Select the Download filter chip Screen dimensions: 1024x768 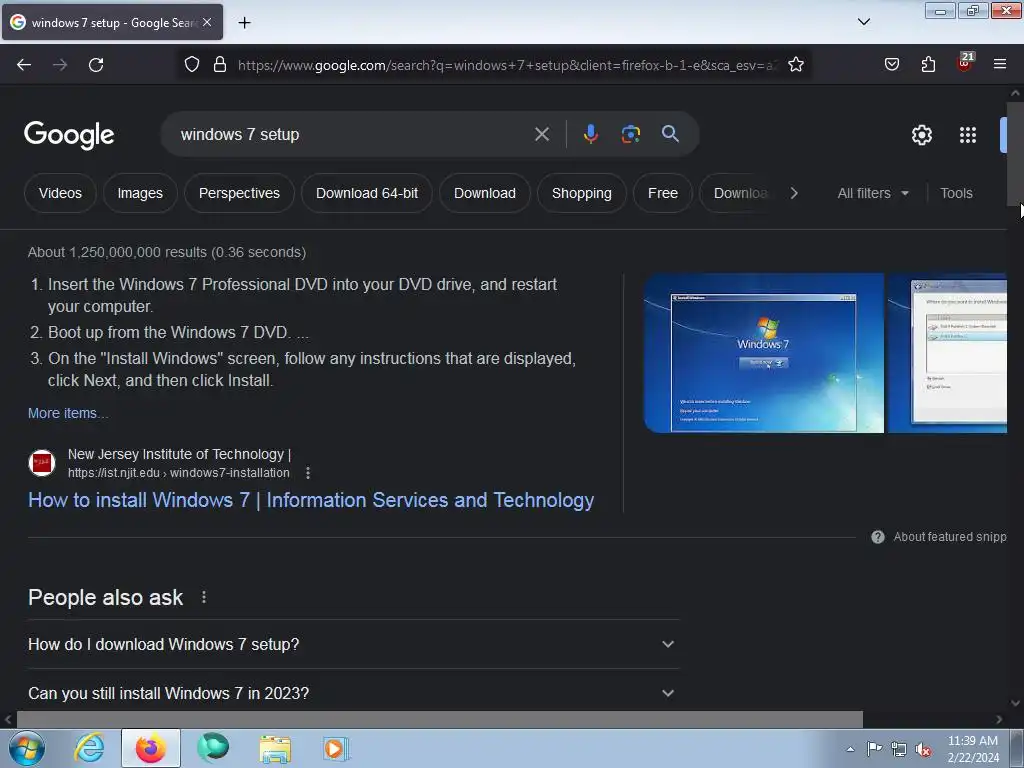tap(485, 193)
